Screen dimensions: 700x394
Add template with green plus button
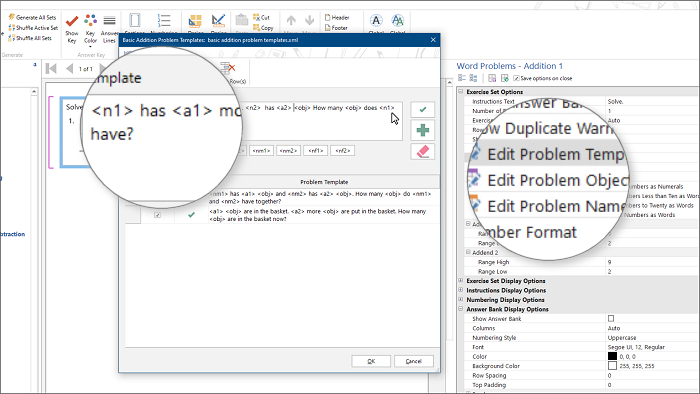(x=422, y=130)
